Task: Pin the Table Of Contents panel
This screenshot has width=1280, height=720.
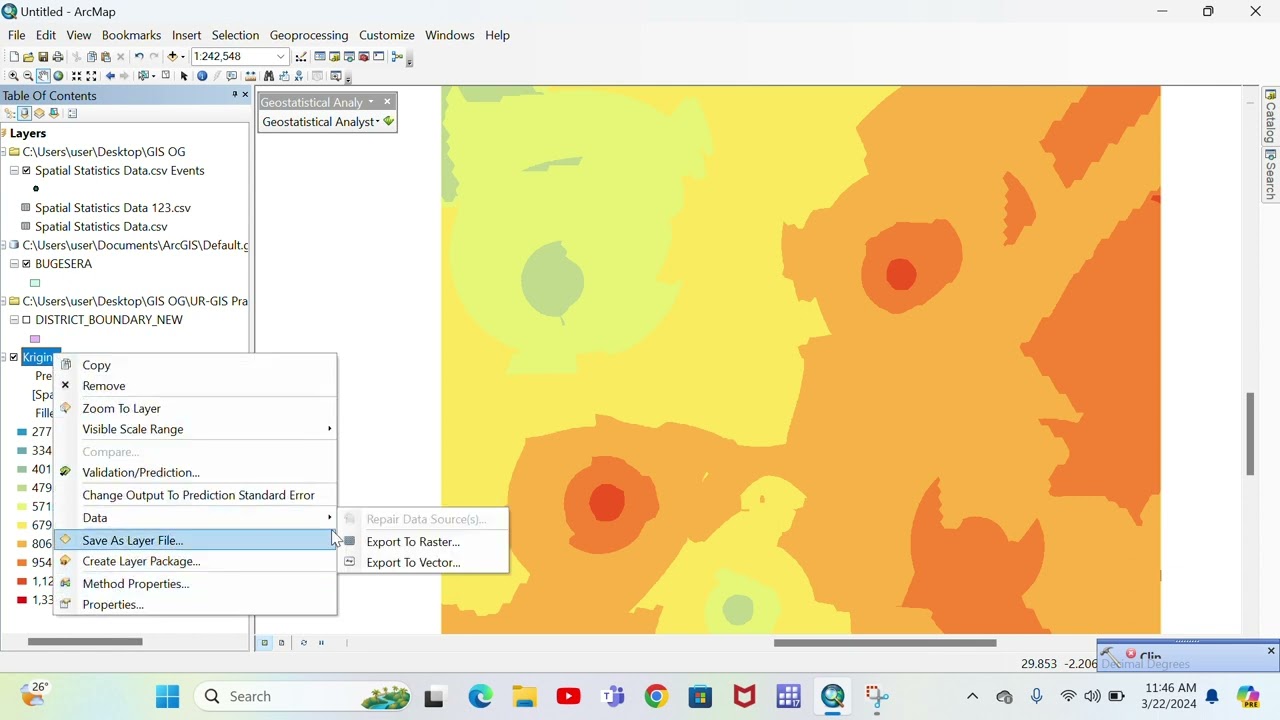Action: click(x=234, y=95)
